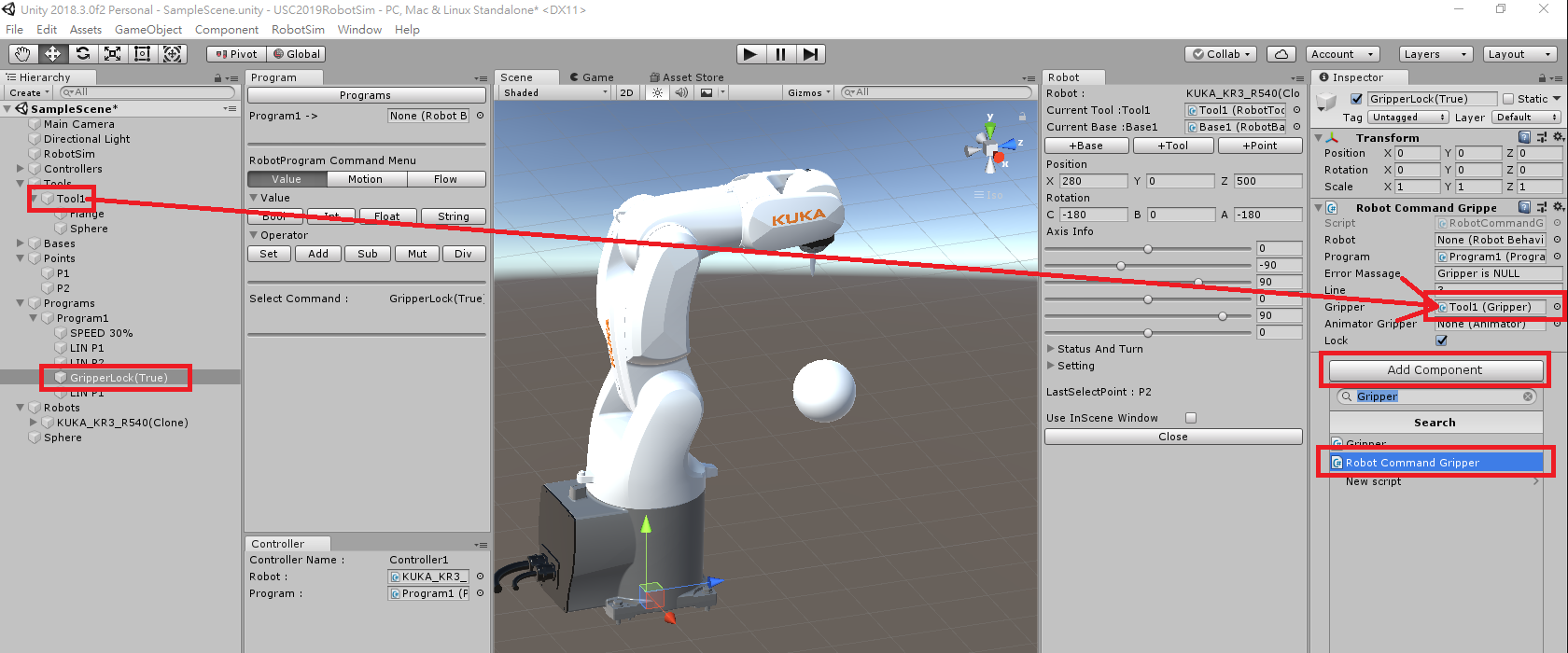Expand the KUKA_KR3_R540(Clone) node
1568x653 pixels.
click(34, 423)
